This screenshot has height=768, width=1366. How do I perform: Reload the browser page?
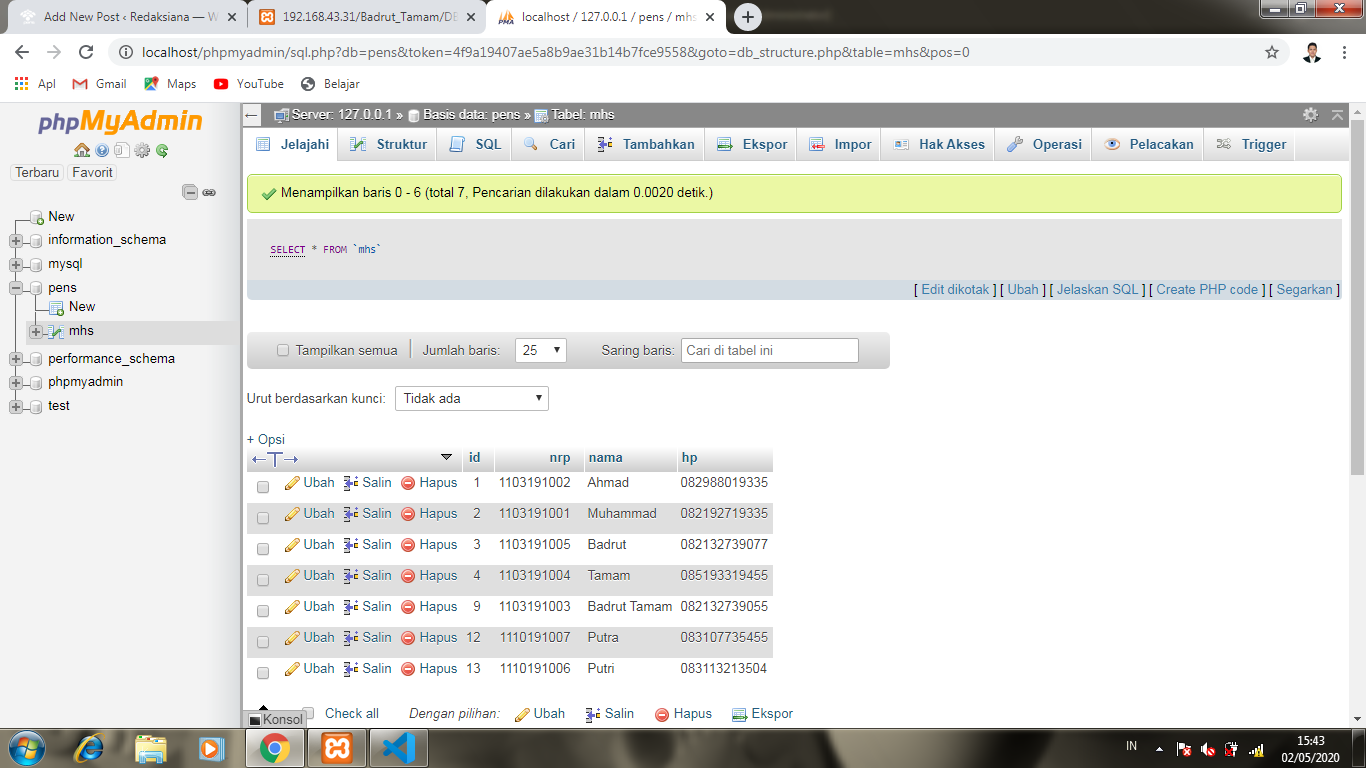tap(86, 52)
